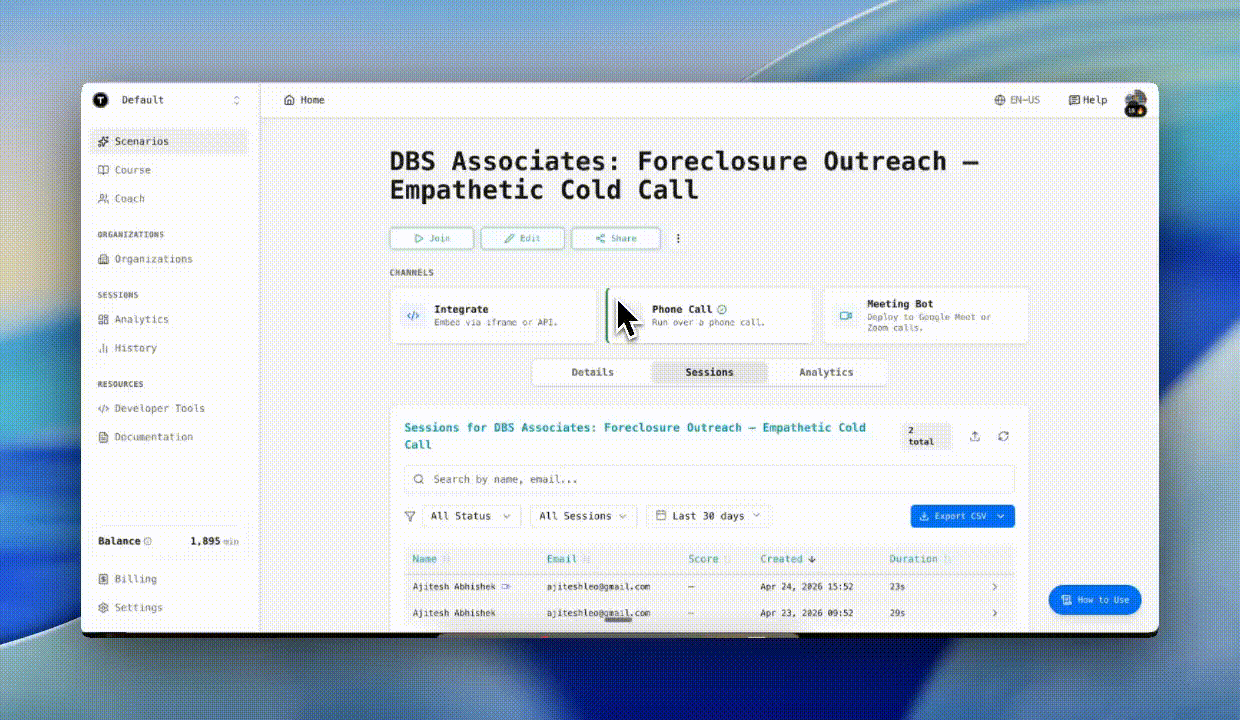Click the filter funnel icon
The image size is (1240, 720).
pos(410,516)
